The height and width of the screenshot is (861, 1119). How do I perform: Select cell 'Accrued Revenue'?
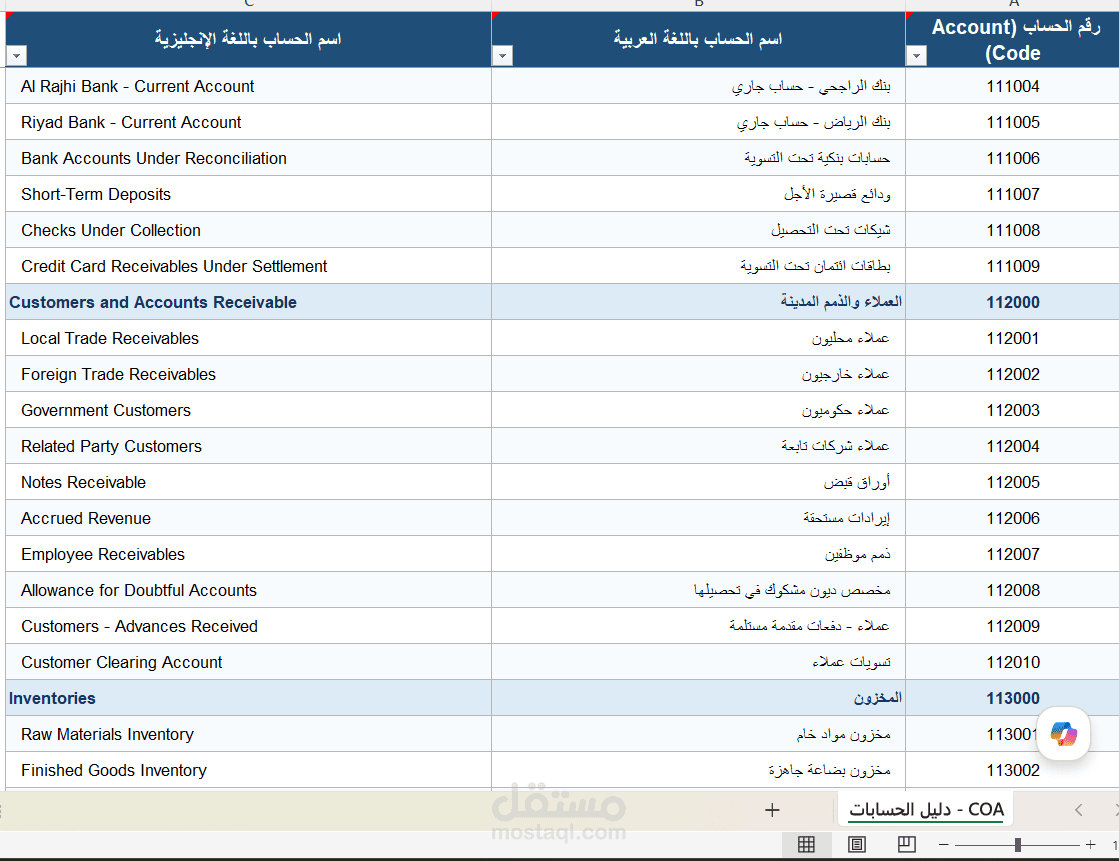point(248,518)
